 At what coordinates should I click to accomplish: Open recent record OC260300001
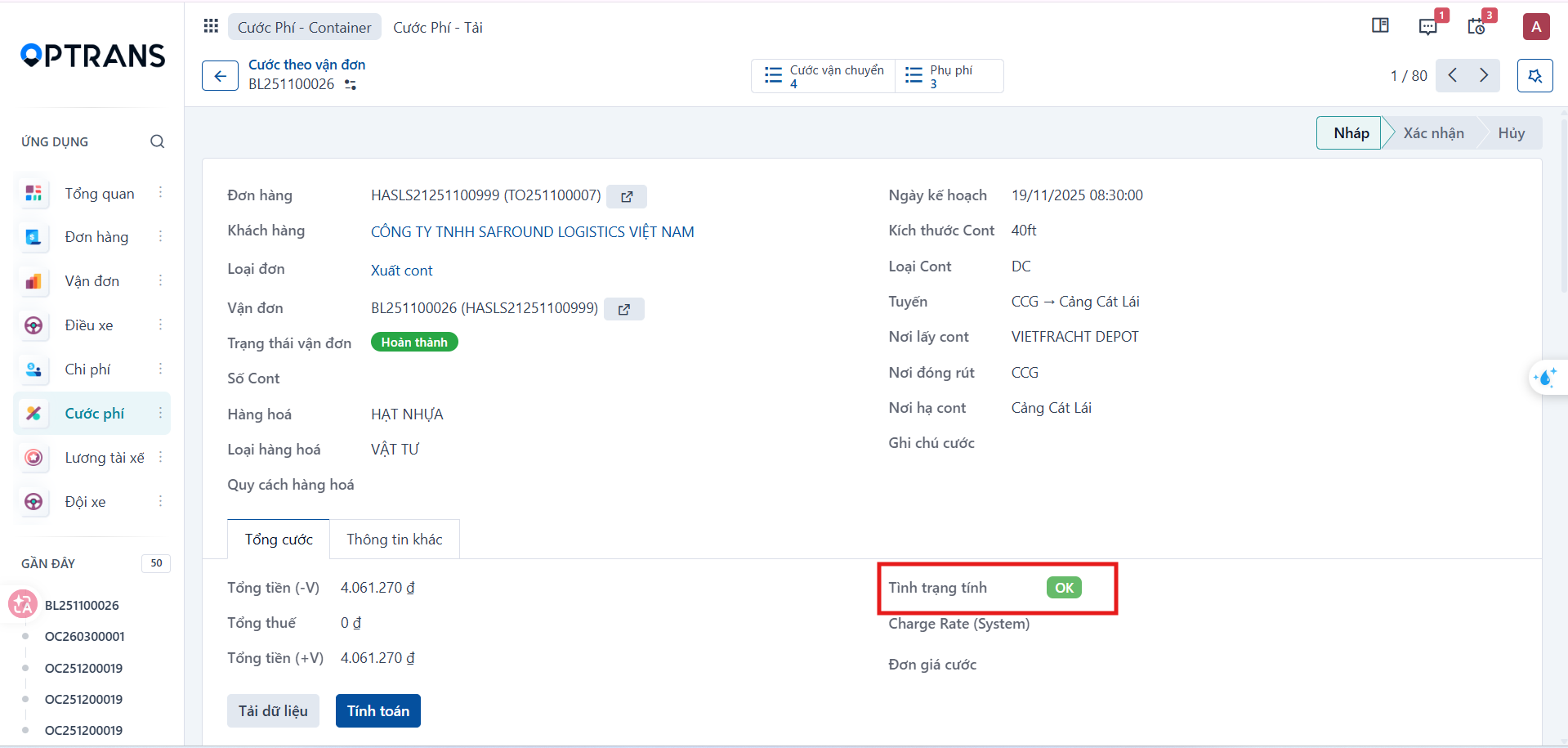click(85, 637)
